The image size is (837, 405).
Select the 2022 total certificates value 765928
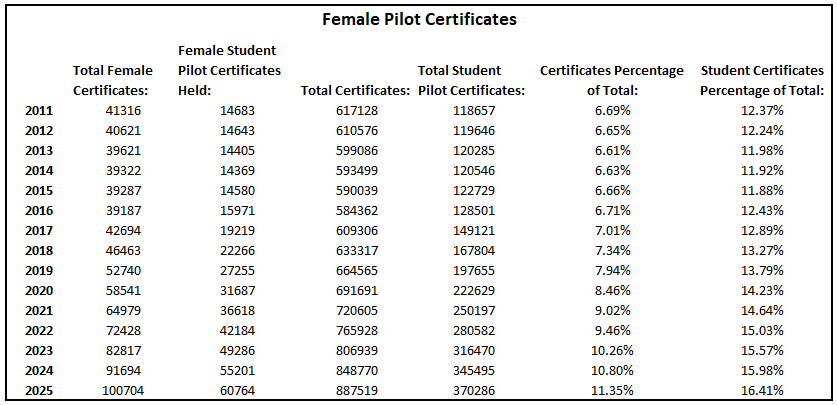click(x=355, y=330)
